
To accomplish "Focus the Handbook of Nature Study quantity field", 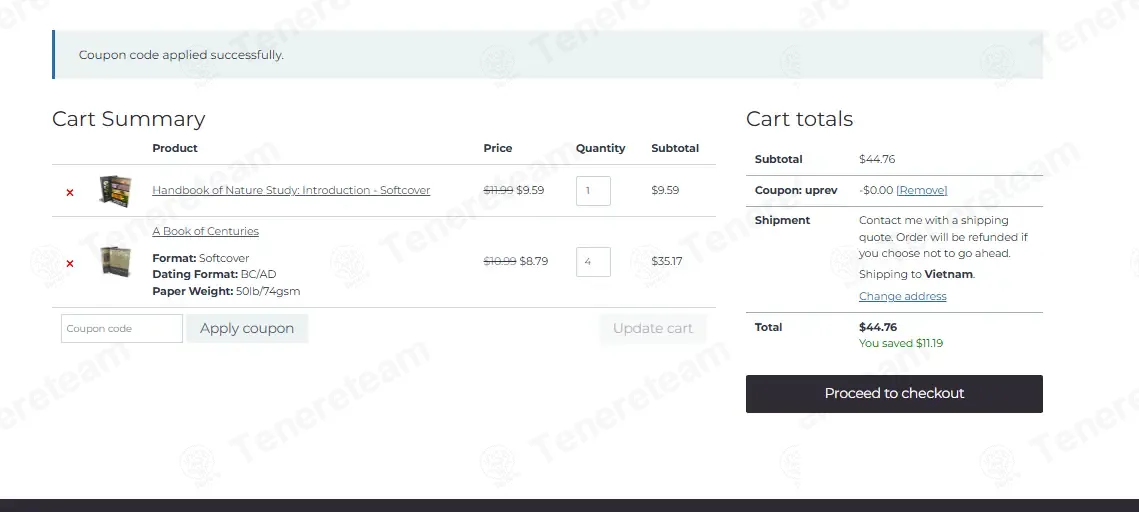I will 593,190.
